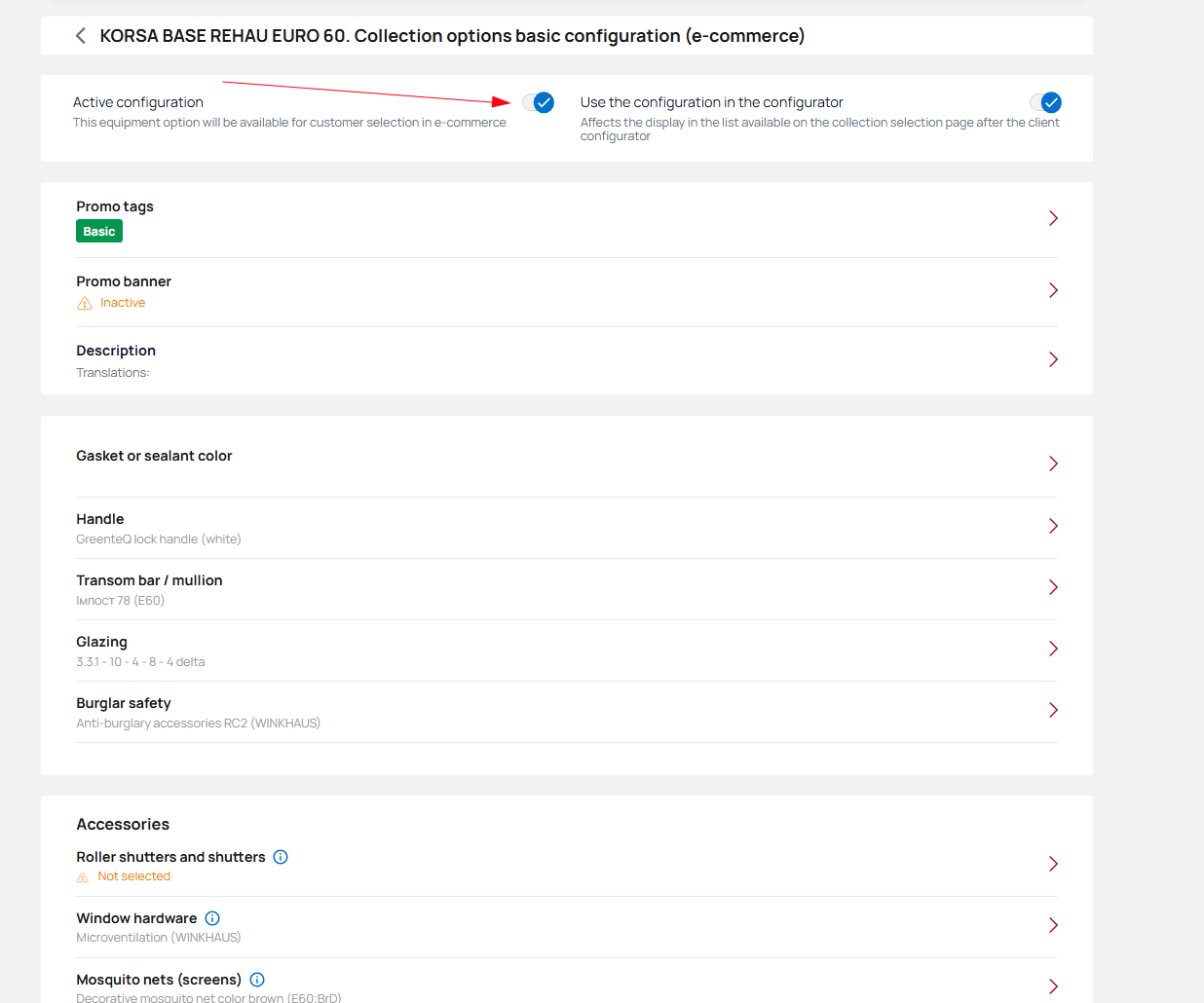1204x1003 pixels.
Task: Click Use the configuration in the configurator label
Action: (712, 102)
